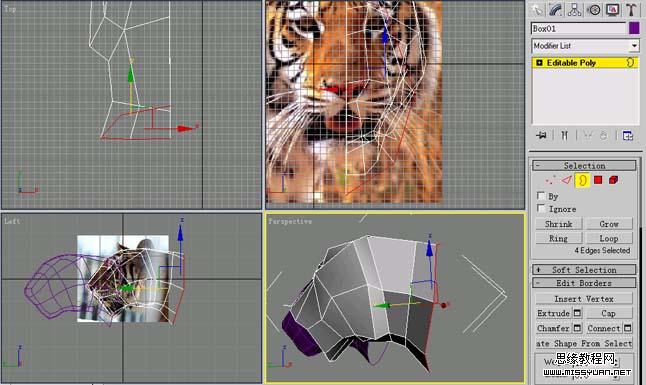
Task: Click the Grow selection button
Action: [609, 224]
